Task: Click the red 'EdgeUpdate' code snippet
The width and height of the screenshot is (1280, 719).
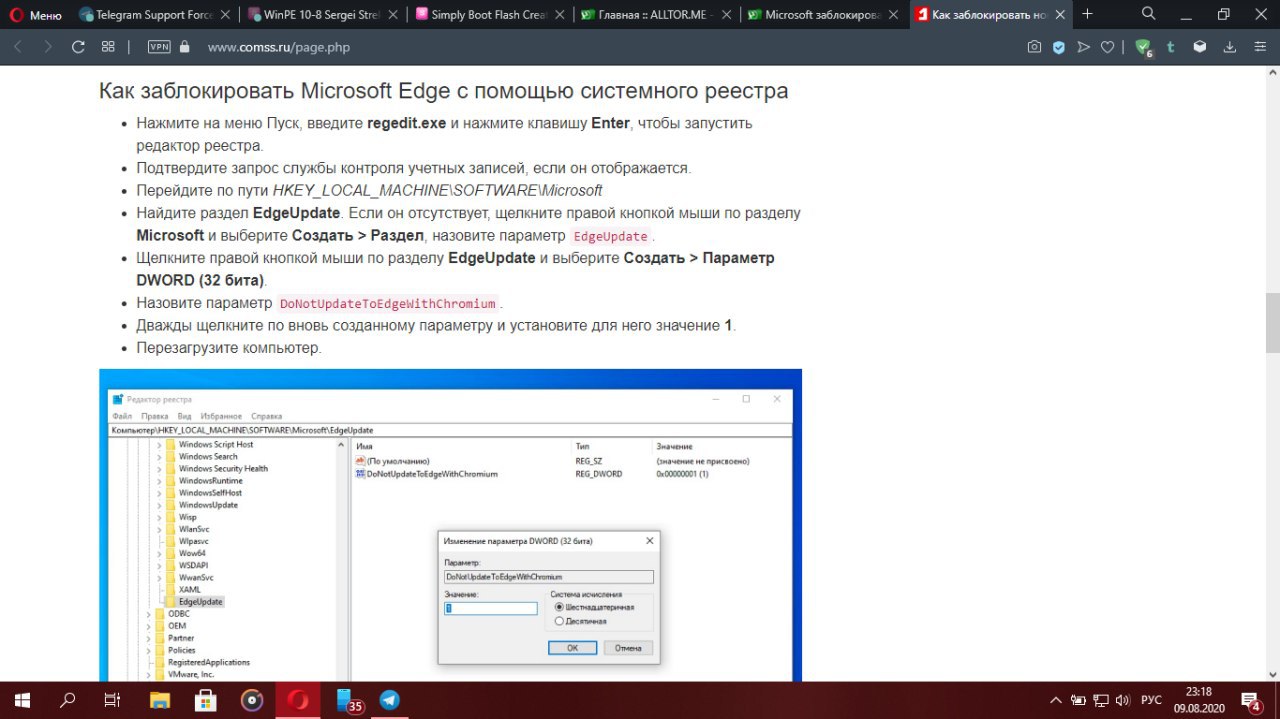Action: click(x=610, y=236)
